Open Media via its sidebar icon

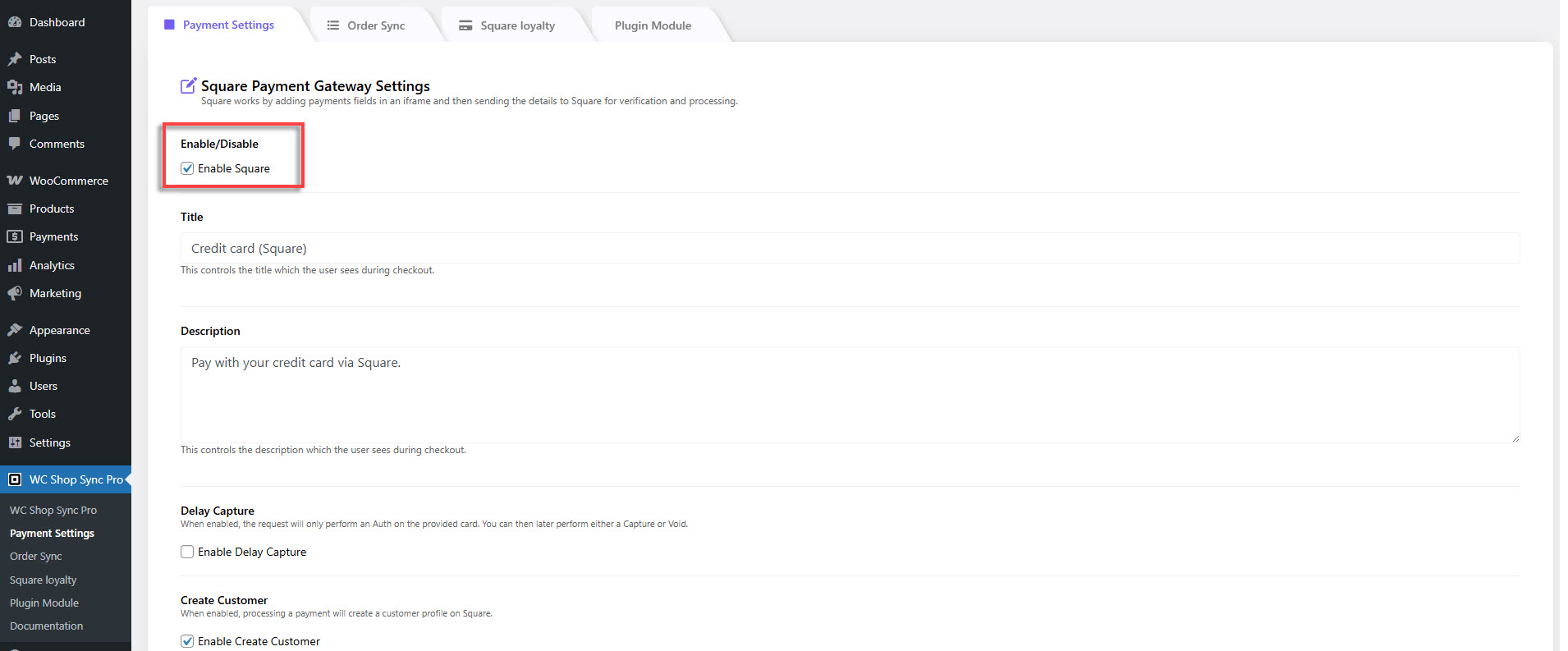[14, 87]
